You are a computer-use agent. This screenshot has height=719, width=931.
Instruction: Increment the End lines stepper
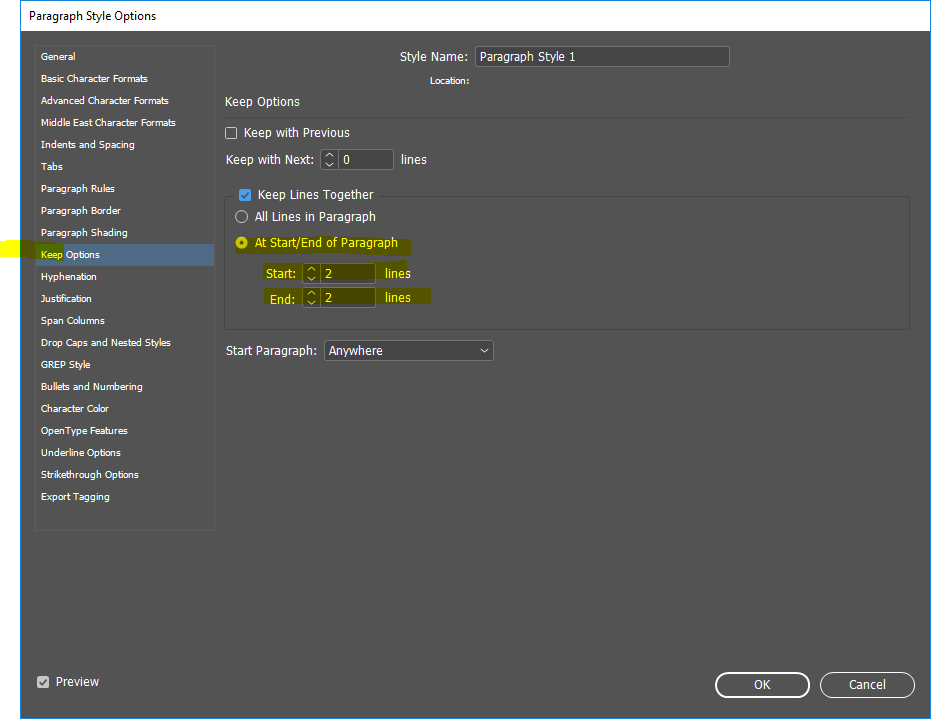[x=311, y=293]
